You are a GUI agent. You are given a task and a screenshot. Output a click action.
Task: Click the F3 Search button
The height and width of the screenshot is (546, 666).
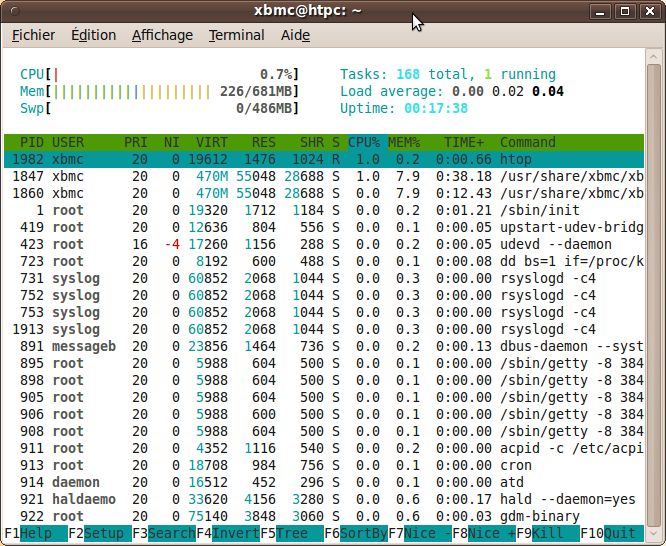[x=164, y=533]
